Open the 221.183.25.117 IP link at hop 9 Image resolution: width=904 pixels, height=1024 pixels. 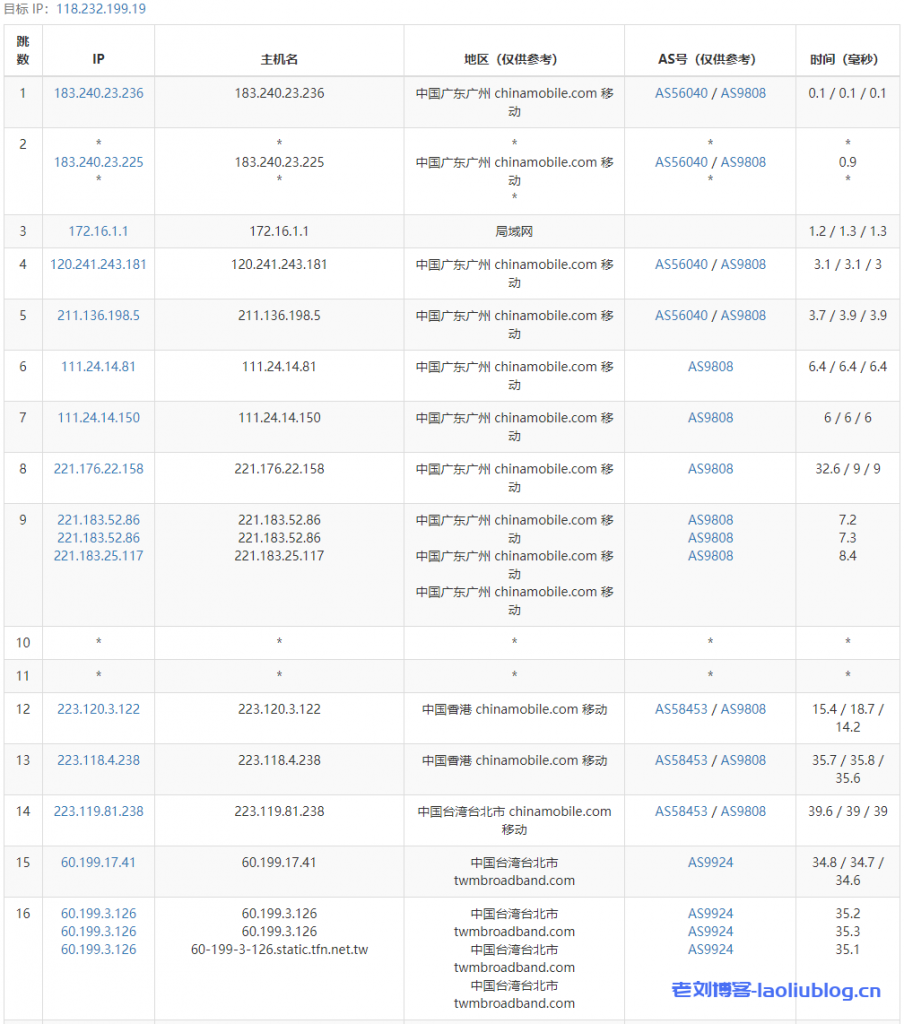click(x=98, y=555)
